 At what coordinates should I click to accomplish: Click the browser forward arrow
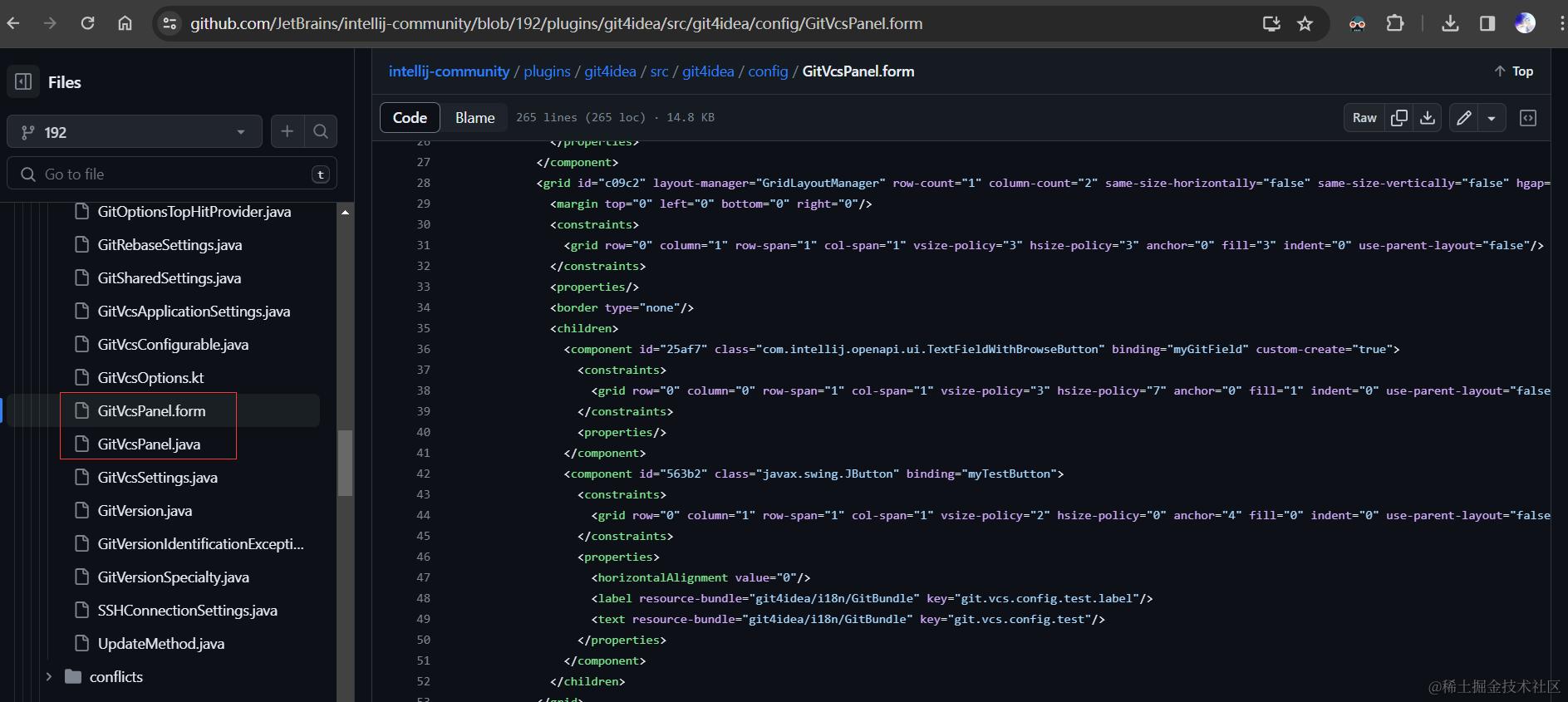click(50, 23)
